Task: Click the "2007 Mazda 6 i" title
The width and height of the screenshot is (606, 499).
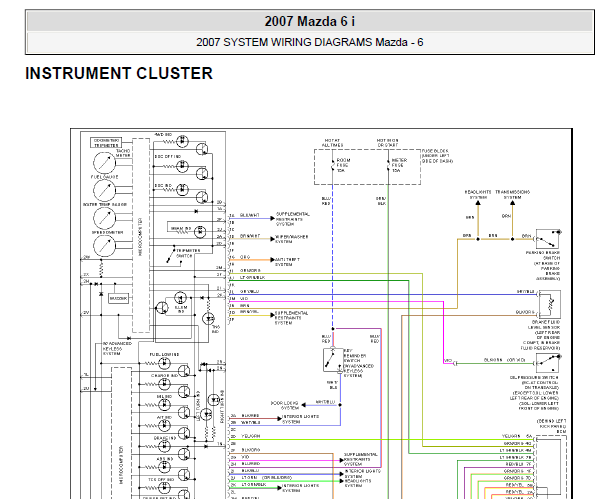Action: click(x=310, y=21)
